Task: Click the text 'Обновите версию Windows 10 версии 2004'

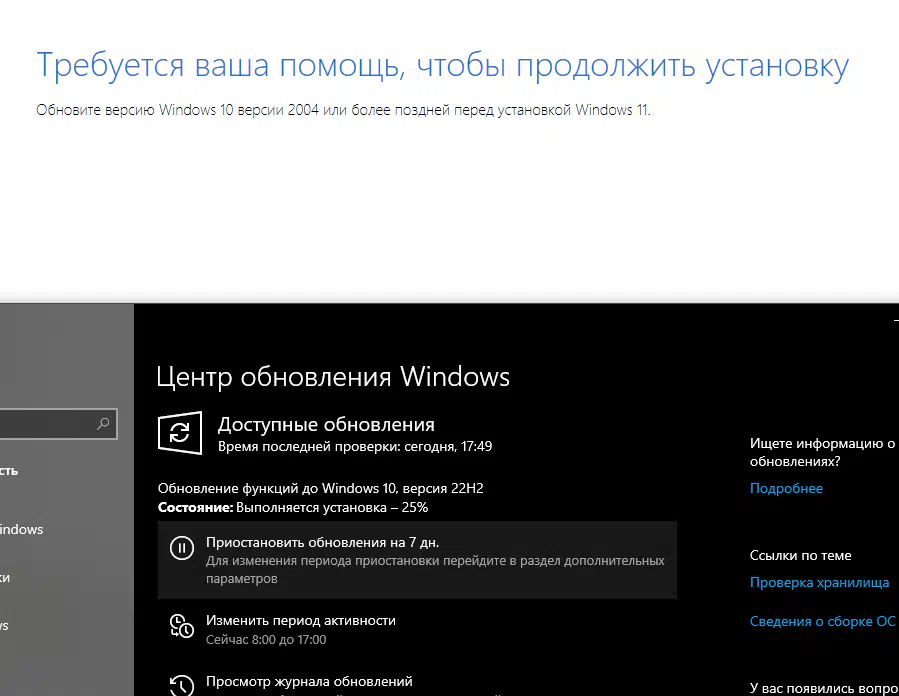Action: 177,110
